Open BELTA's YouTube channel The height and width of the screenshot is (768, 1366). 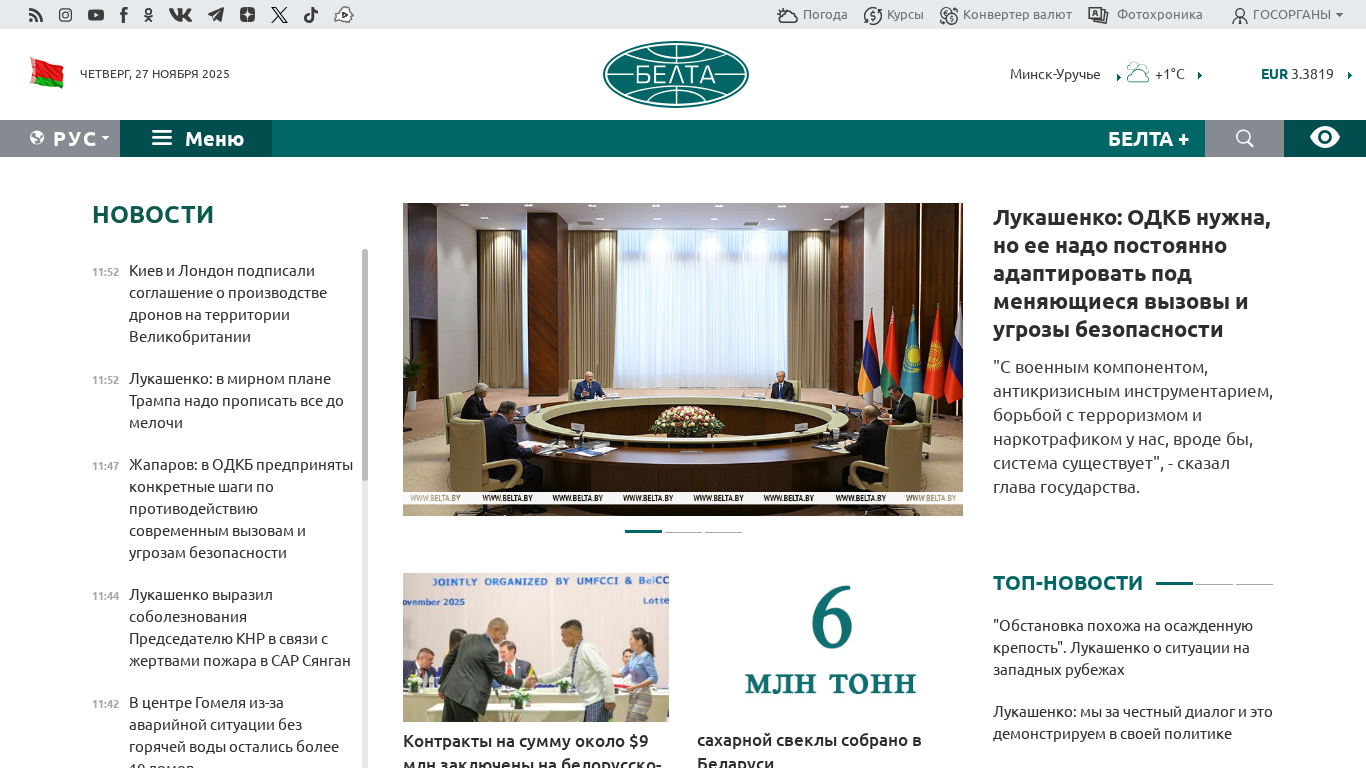(x=96, y=15)
